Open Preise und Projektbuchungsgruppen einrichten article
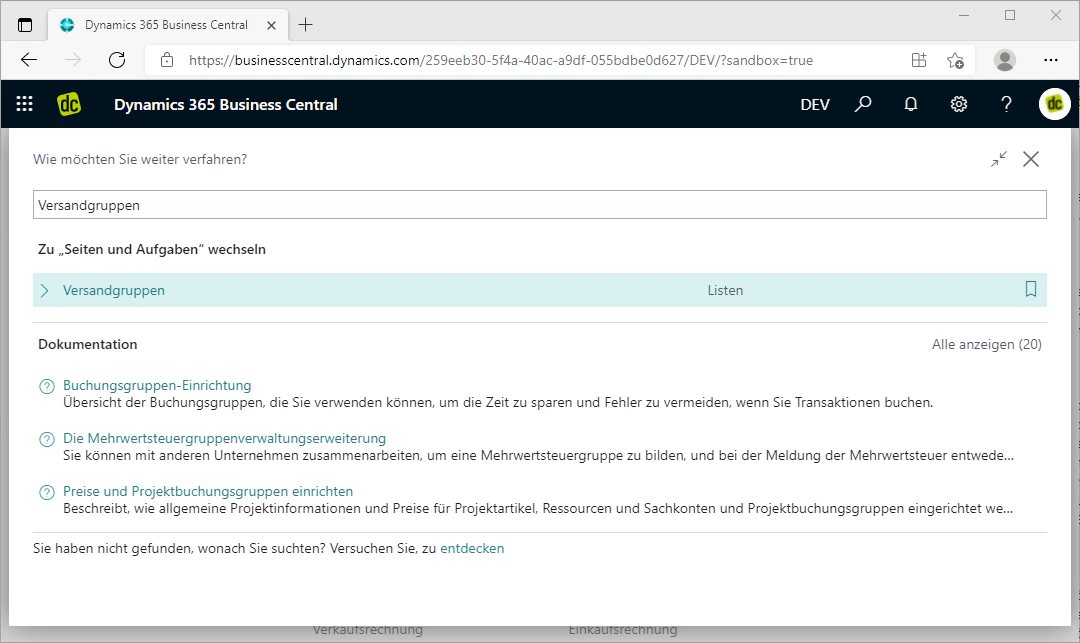 pos(208,492)
